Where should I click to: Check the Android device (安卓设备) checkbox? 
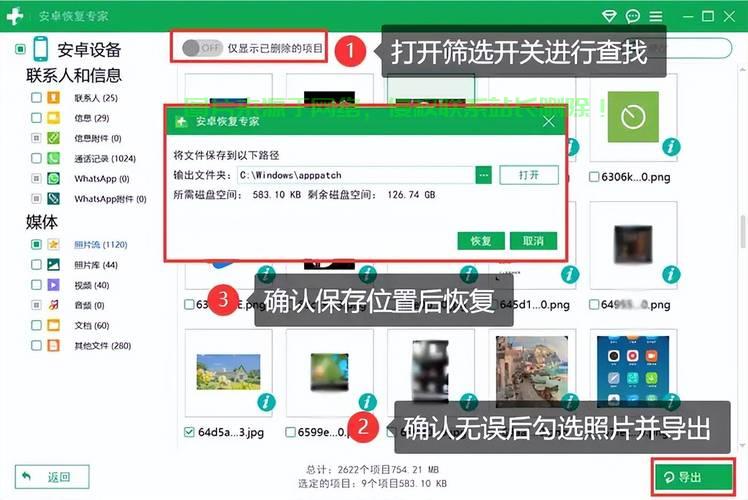click(x=20, y=49)
